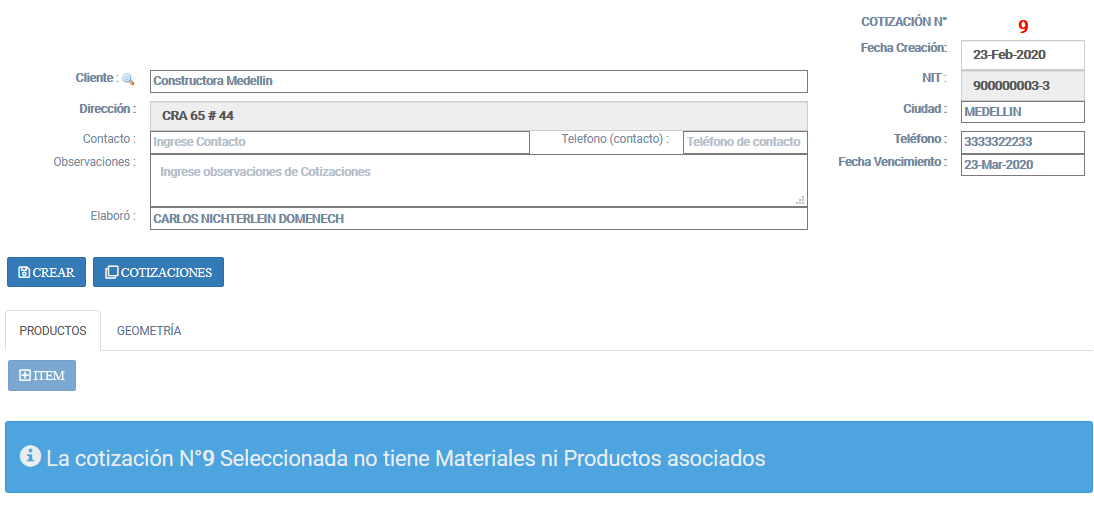The height and width of the screenshot is (505, 1094).
Task: Click the Dirección field showing CRA 65 # 44
Action: [x=478, y=115]
